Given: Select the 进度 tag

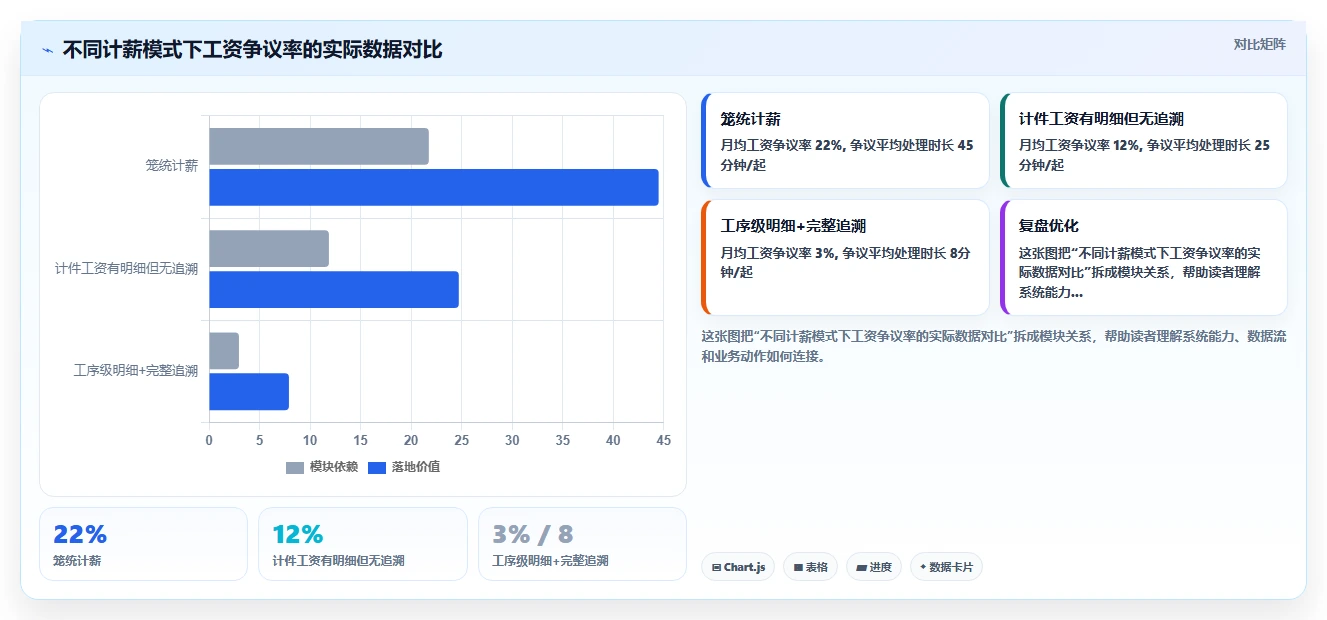Looking at the screenshot, I should point(874,567).
